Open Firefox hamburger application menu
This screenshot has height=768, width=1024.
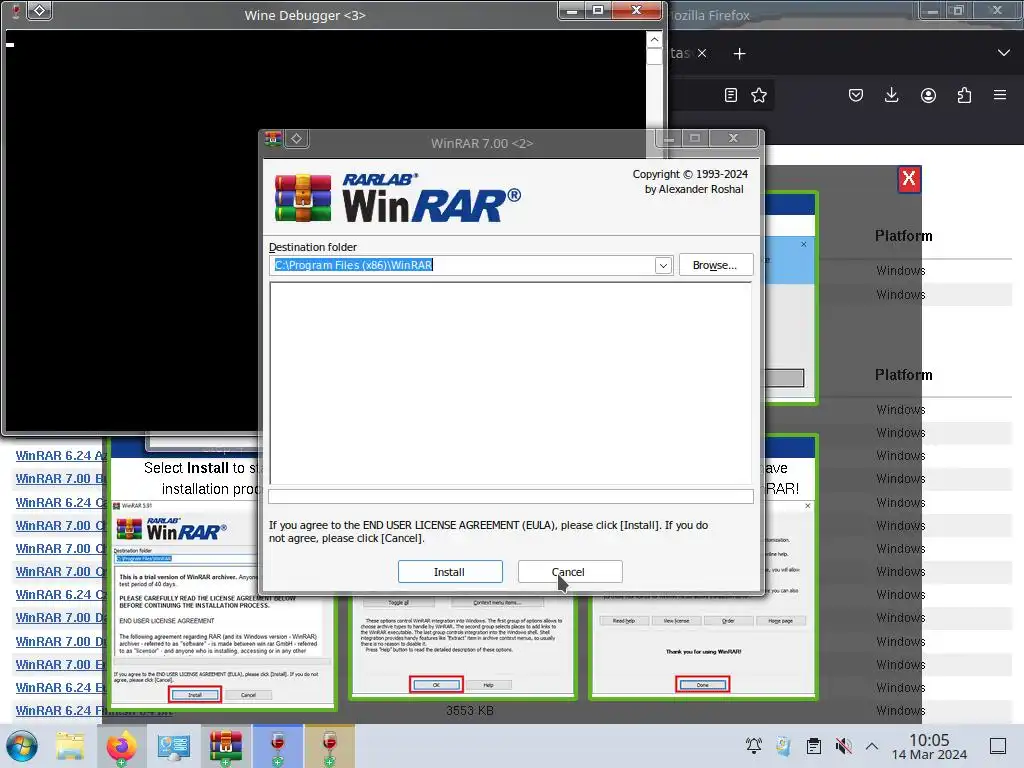click(1000, 95)
